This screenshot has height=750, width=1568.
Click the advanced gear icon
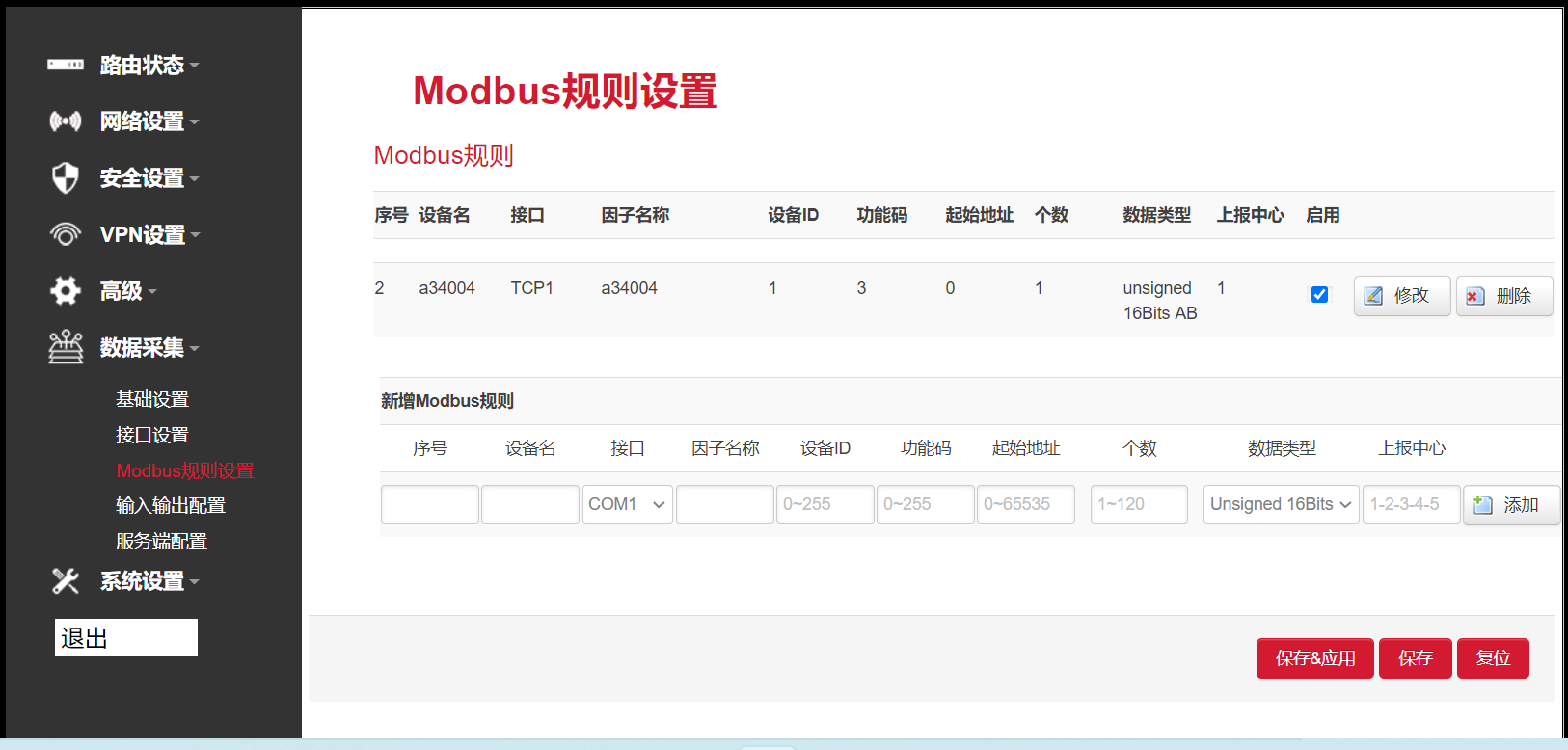coord(66,290)
